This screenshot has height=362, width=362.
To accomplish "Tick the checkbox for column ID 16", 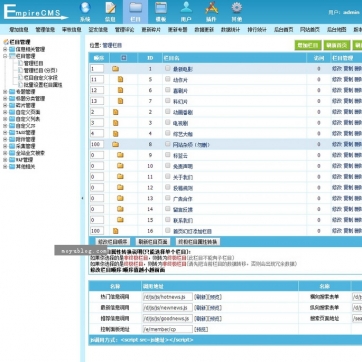I will click(168, 230).
